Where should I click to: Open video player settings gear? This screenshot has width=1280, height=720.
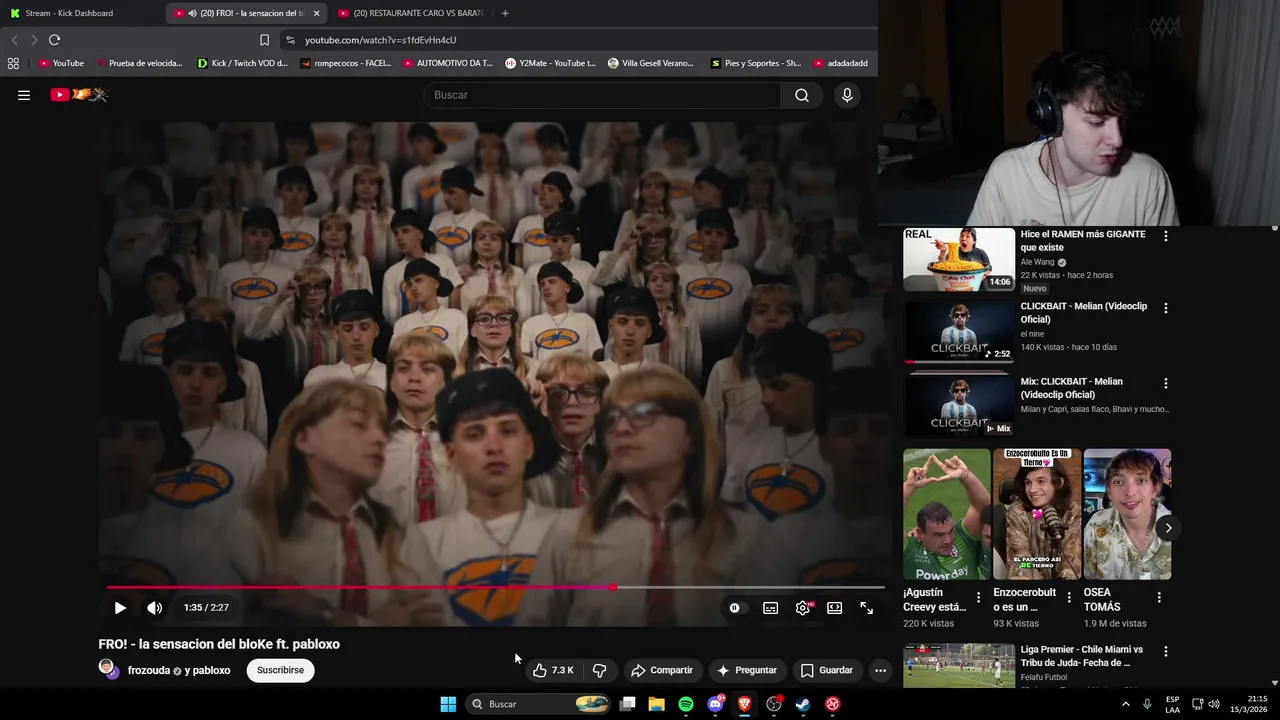[x=803, y=607]
